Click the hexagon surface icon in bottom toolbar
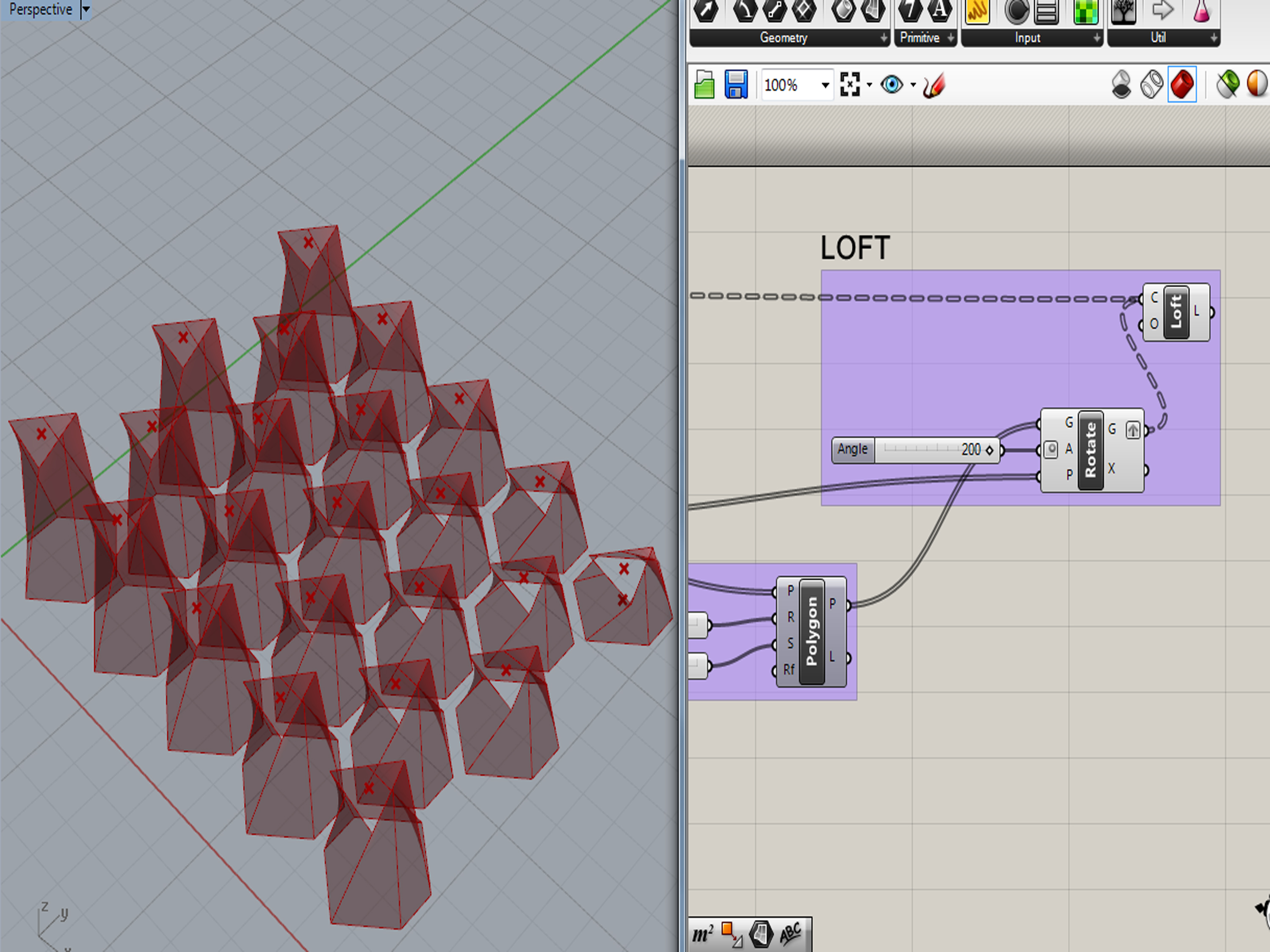Screen dimensions: 1270x952 tap(761, 934)
